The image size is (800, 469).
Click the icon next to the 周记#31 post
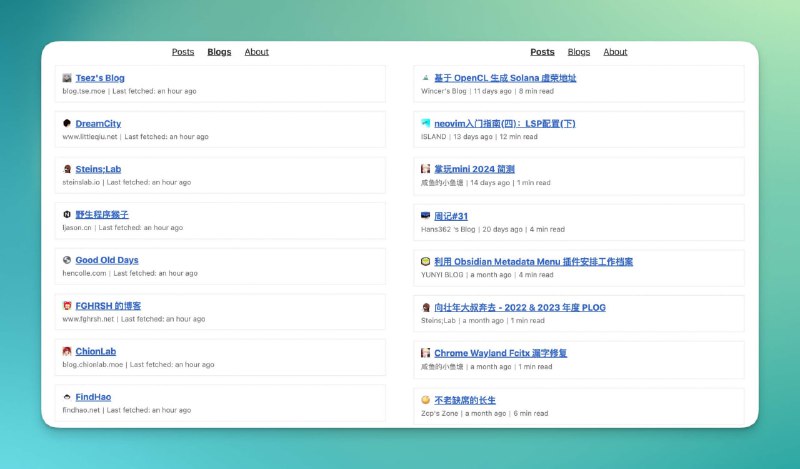426,215
